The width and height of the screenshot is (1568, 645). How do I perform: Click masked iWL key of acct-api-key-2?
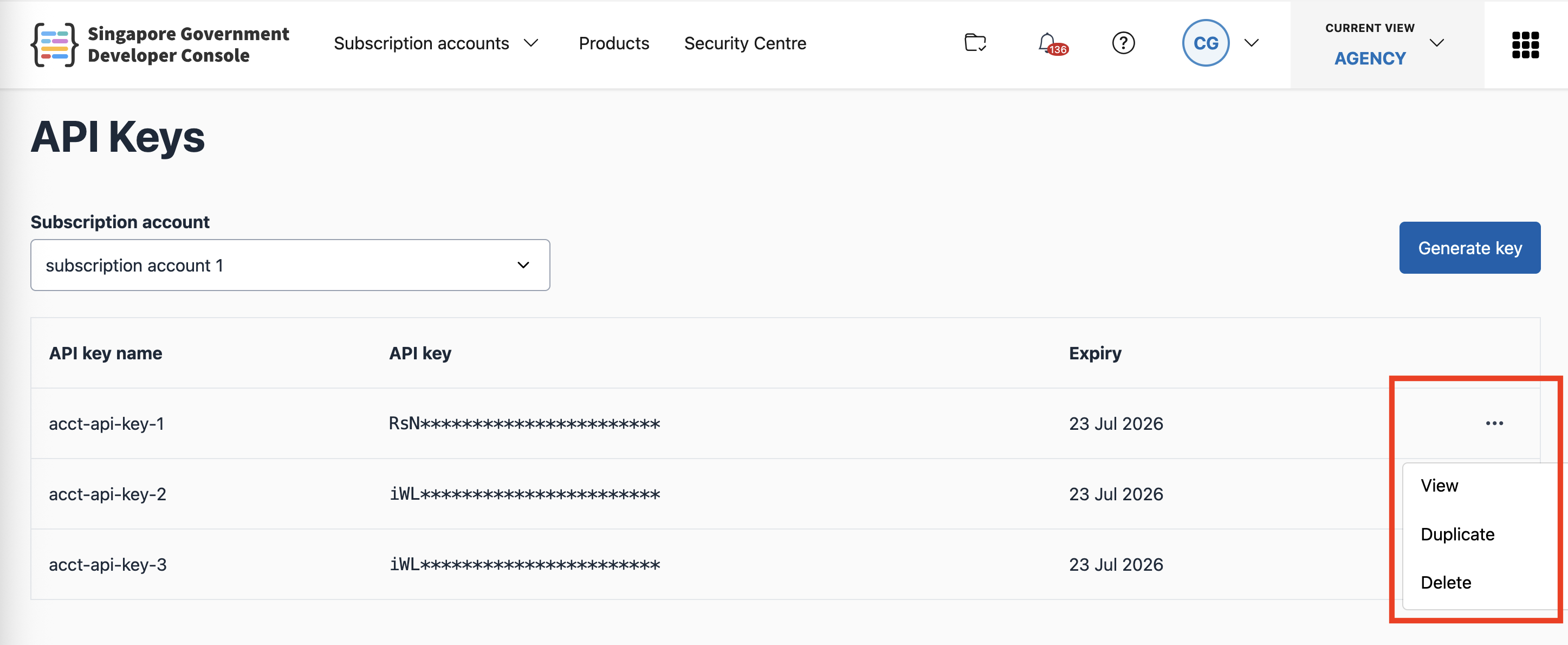click(524, 494)
